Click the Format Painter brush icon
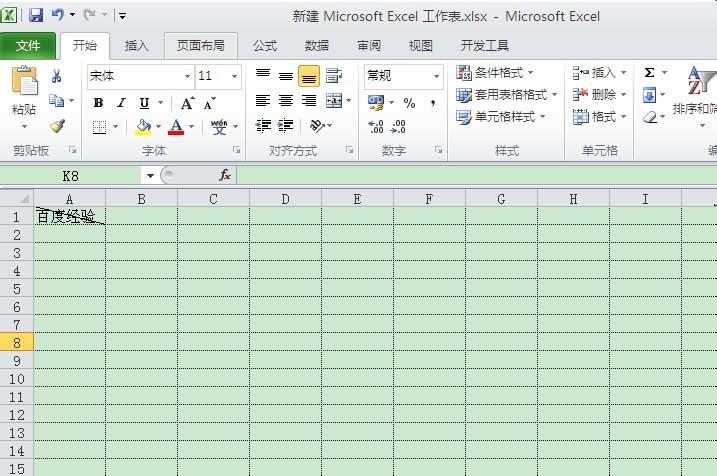This screenshot has width=717, height=476. pos(56,127)
